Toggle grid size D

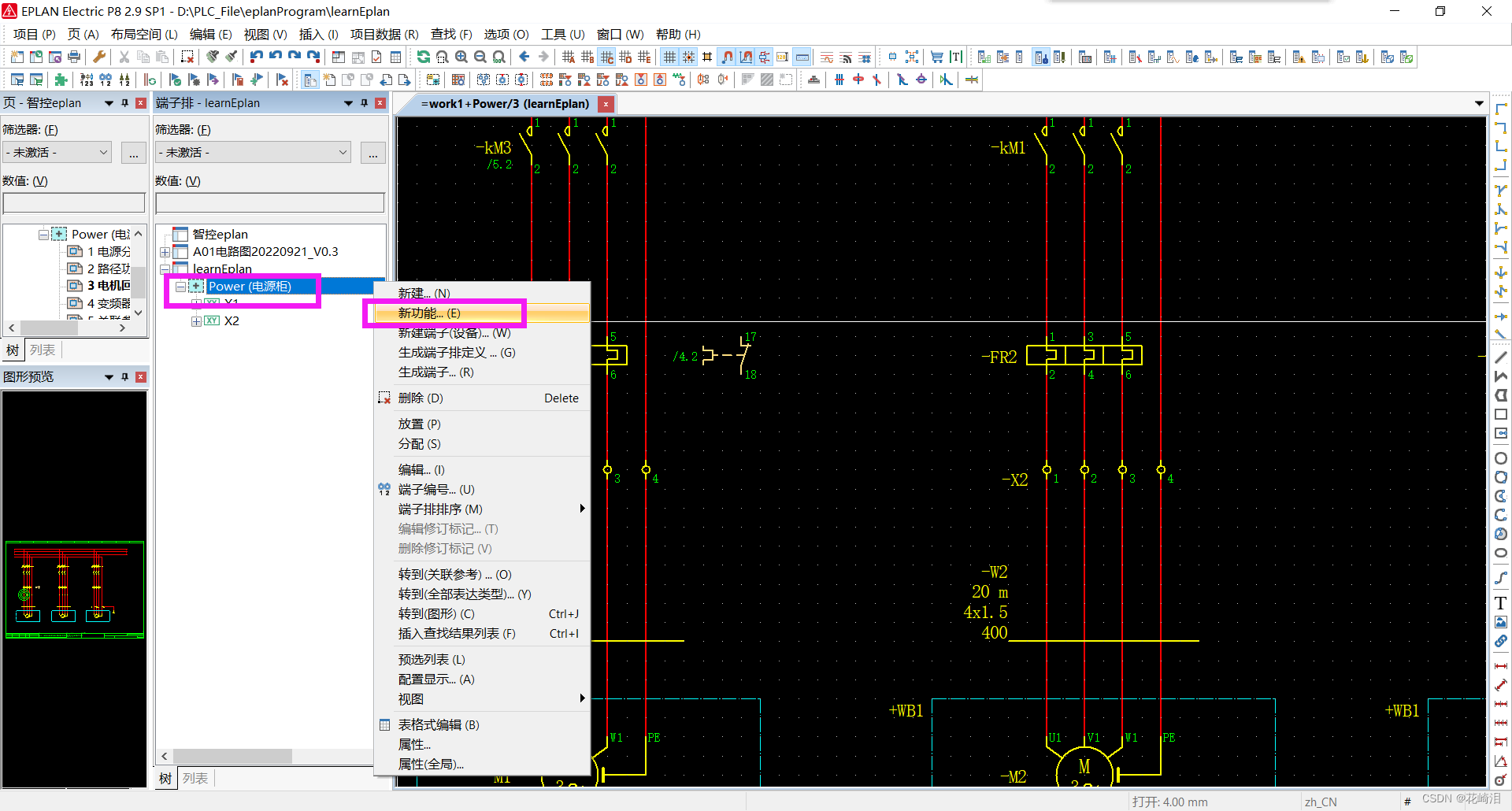625,57
